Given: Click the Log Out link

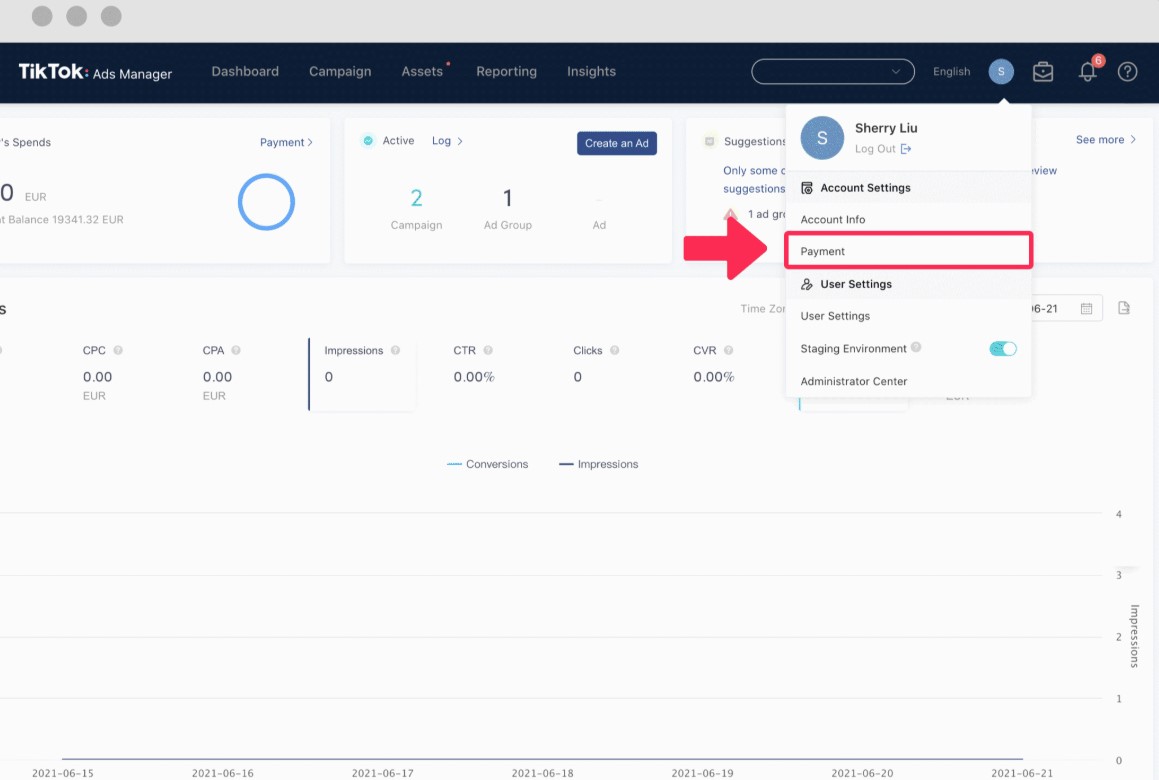Looking at the screenshot, I should click(x=876, y=149).
